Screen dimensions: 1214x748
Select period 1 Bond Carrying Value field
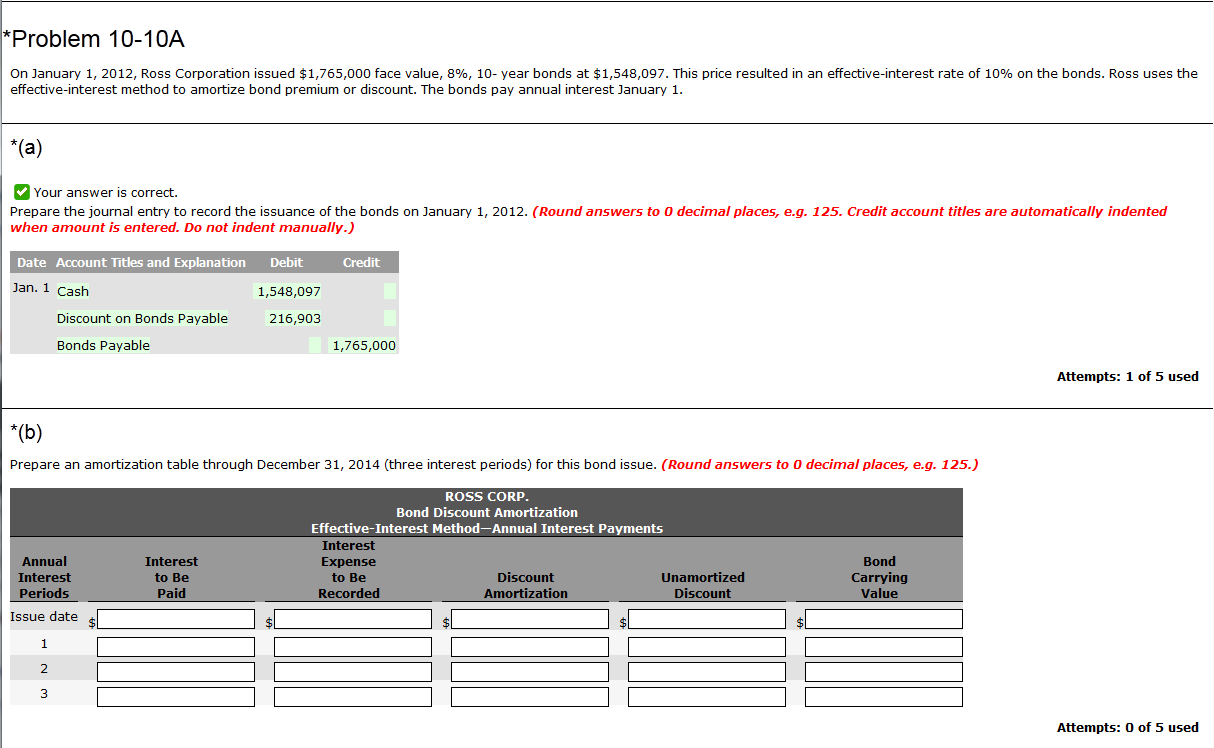click(884, 647)
